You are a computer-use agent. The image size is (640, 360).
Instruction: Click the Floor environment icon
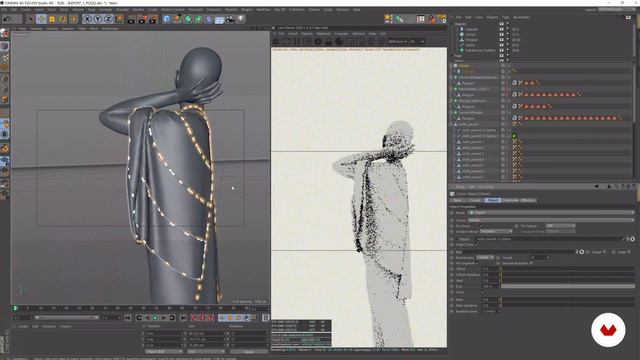[x=220, y=19]
